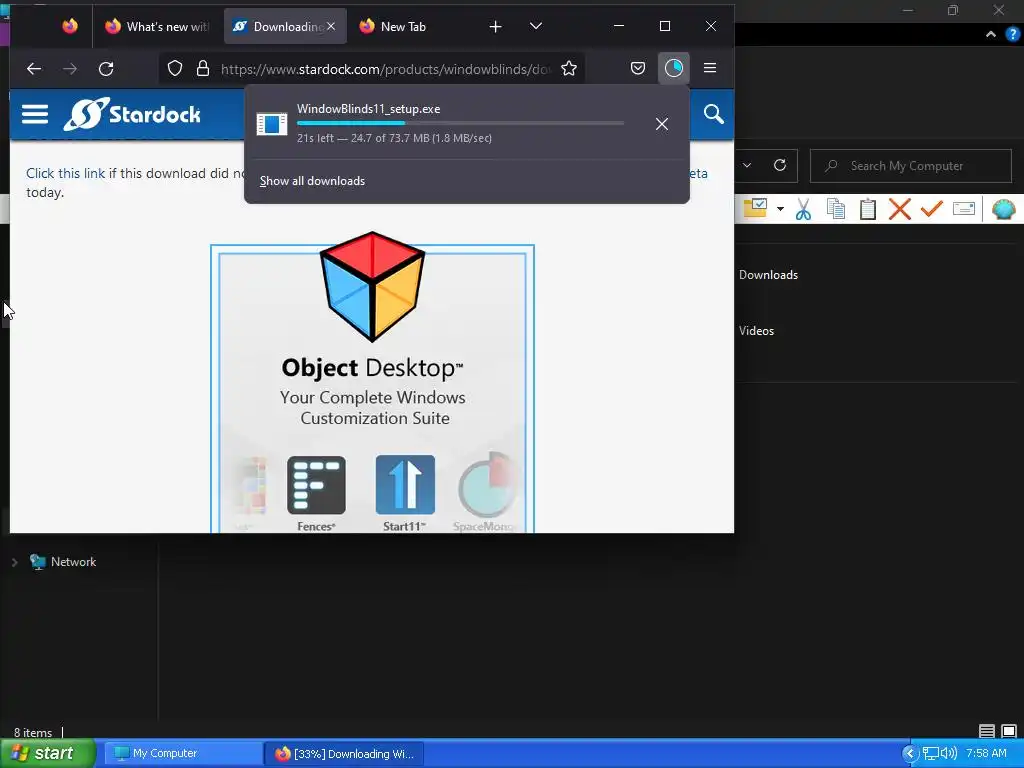Expand the Network tree node
The height and width of the screenshot is (768, 1024).
click(14, 562)
